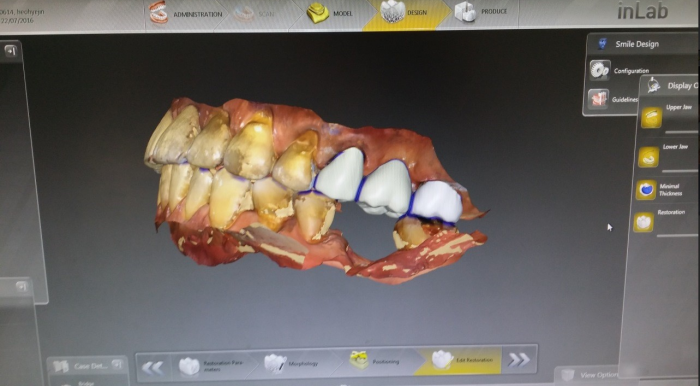Expand the Smile Design panel header
700x386 pixels.
(643, 44)
